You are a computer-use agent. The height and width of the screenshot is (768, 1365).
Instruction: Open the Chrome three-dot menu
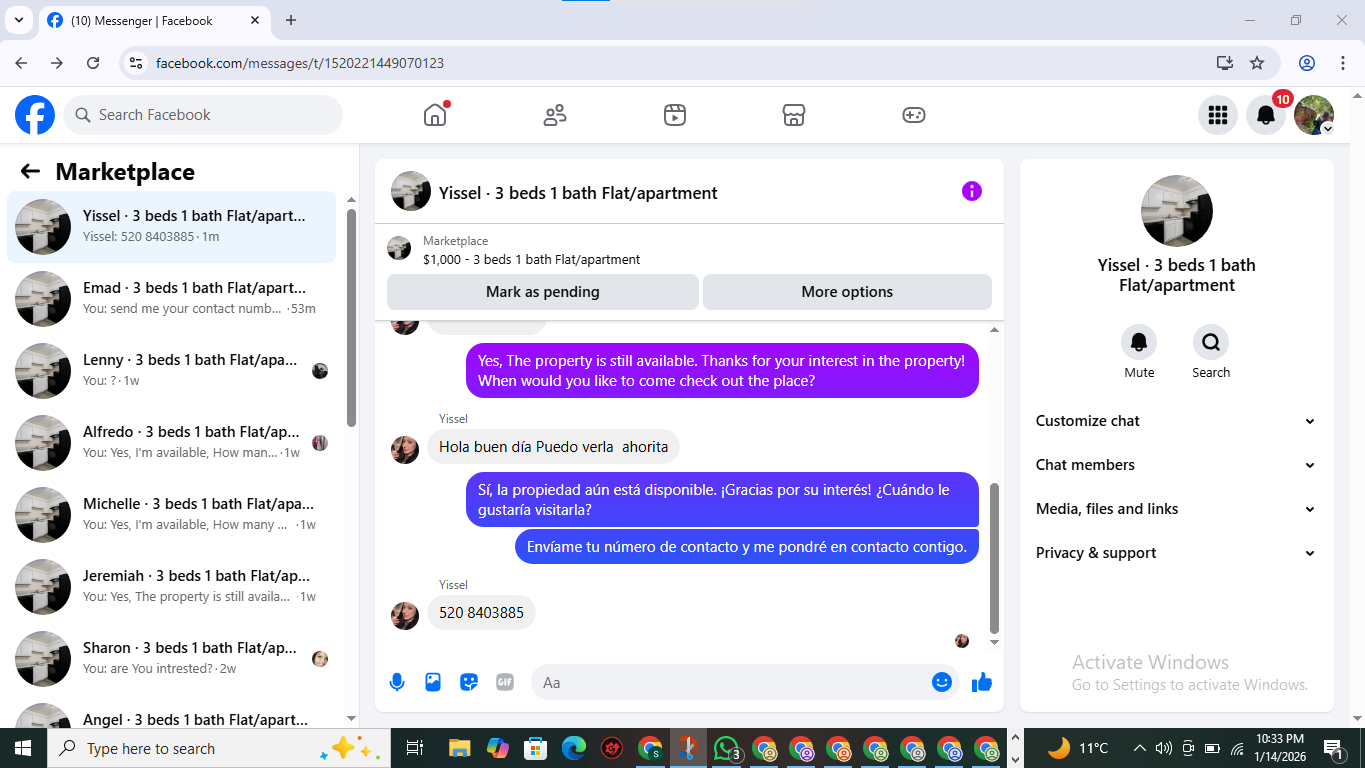click(1343, 63)
